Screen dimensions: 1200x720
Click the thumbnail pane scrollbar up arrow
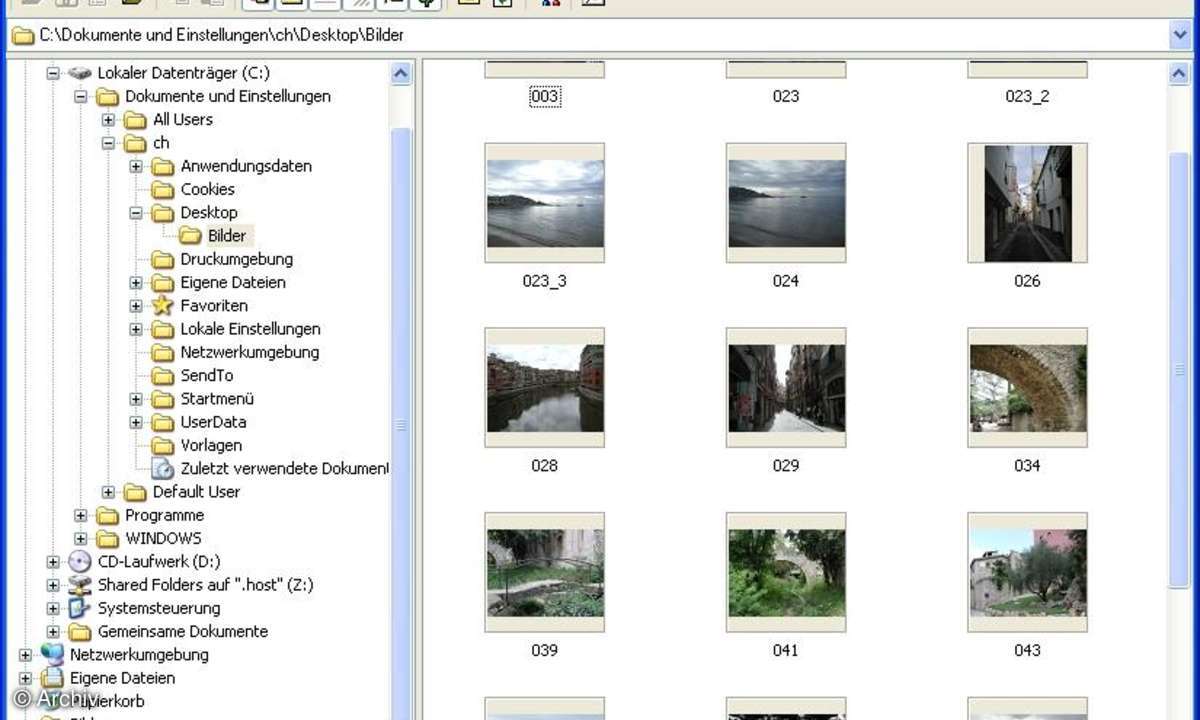(x=1179, y=73)
